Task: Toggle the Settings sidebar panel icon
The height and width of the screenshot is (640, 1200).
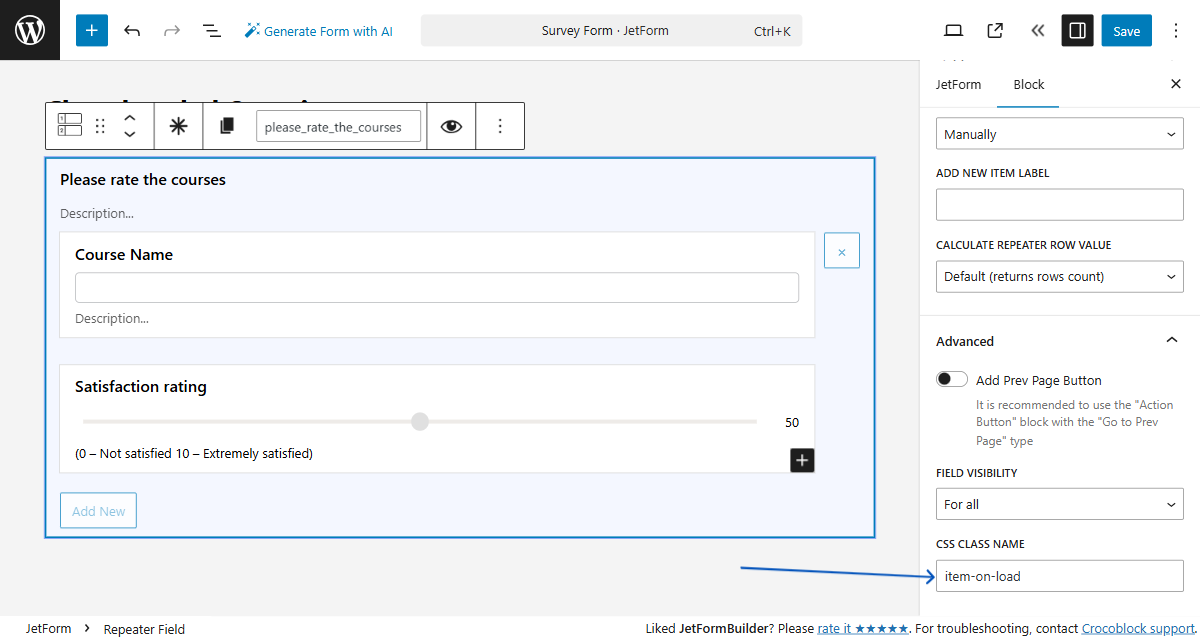Action: click(1077, 30)
